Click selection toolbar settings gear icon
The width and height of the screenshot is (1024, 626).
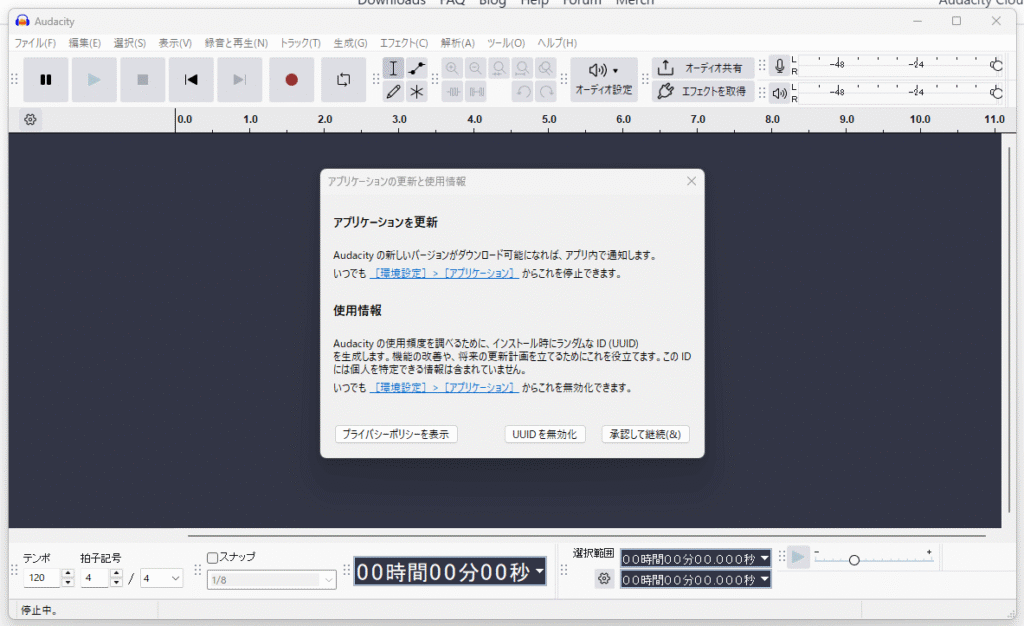604,578
